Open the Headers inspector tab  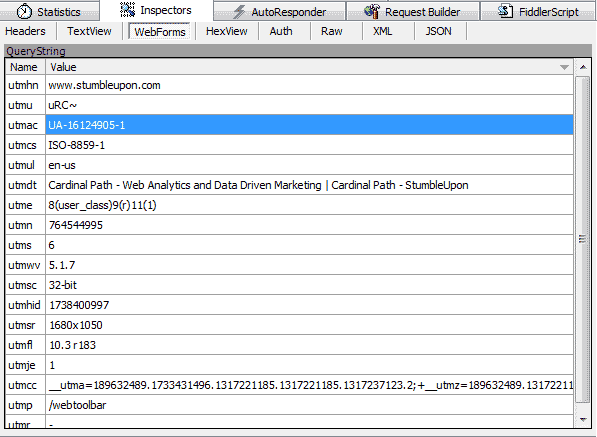[25, 31]
